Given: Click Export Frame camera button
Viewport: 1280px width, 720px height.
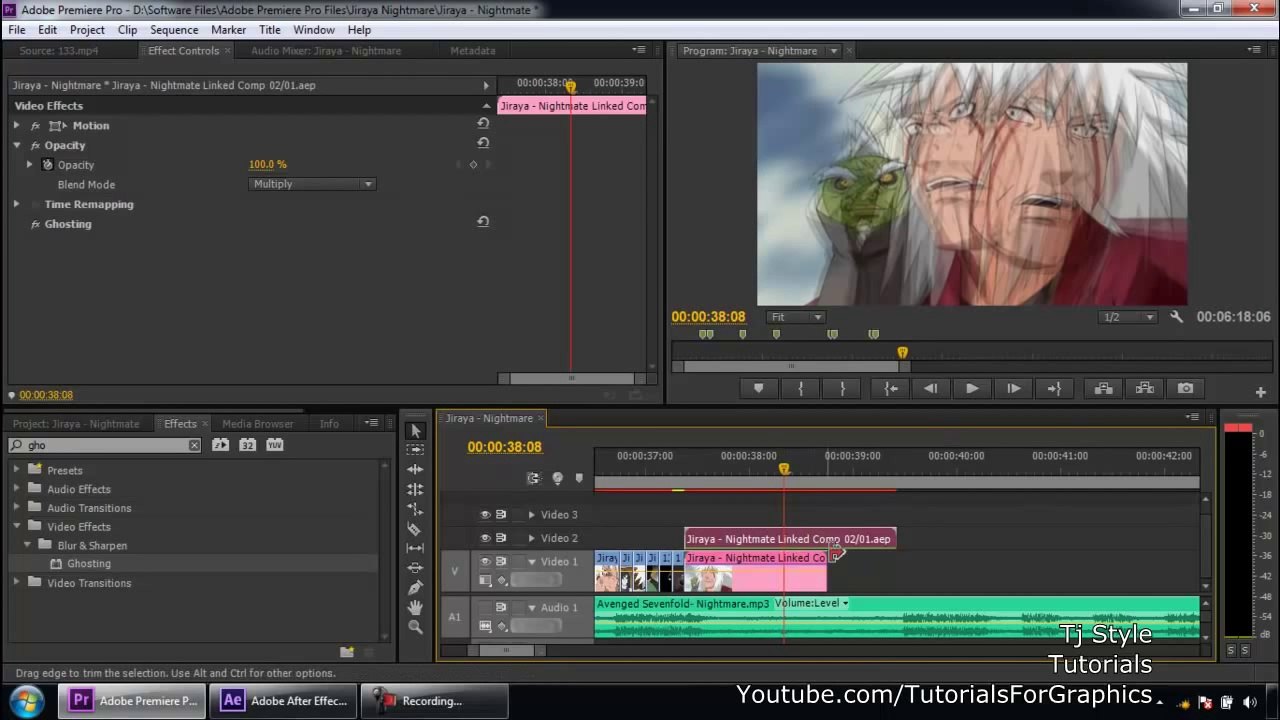Looking at the screenshot, I should pos(1185,388).
